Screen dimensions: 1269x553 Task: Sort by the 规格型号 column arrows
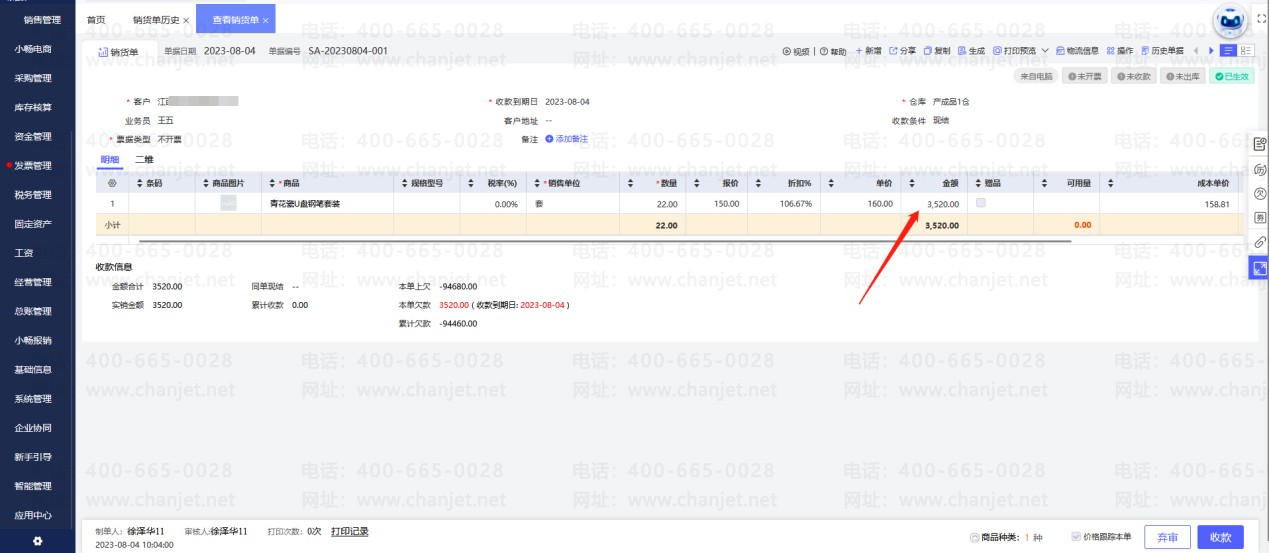[x=404, y=183]
